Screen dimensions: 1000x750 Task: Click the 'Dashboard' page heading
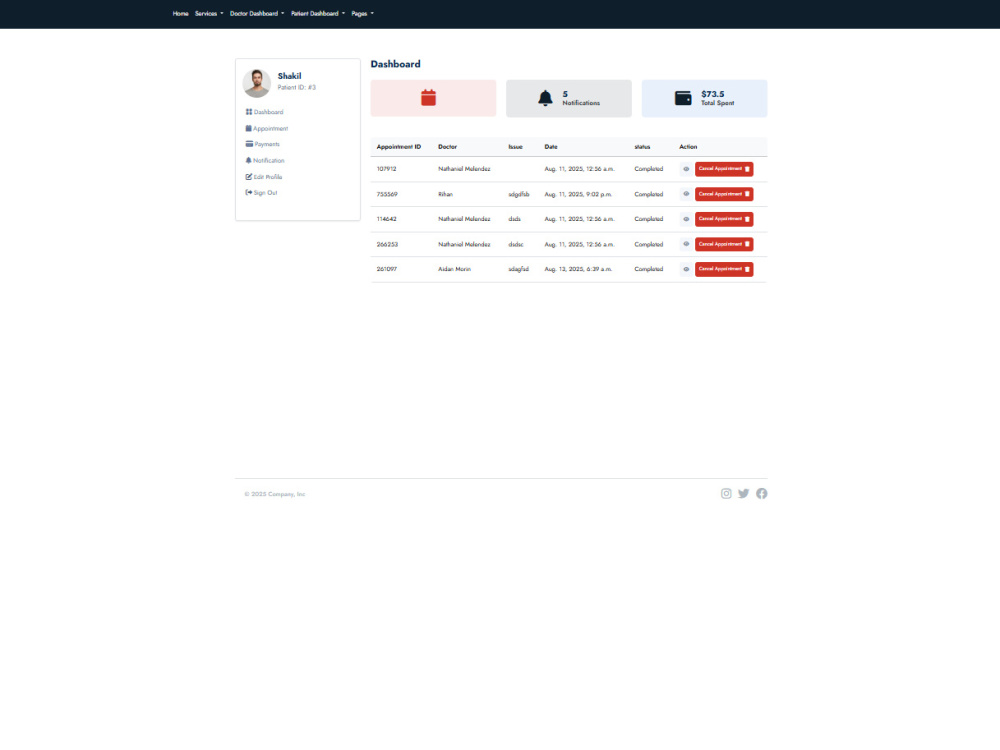395,64
